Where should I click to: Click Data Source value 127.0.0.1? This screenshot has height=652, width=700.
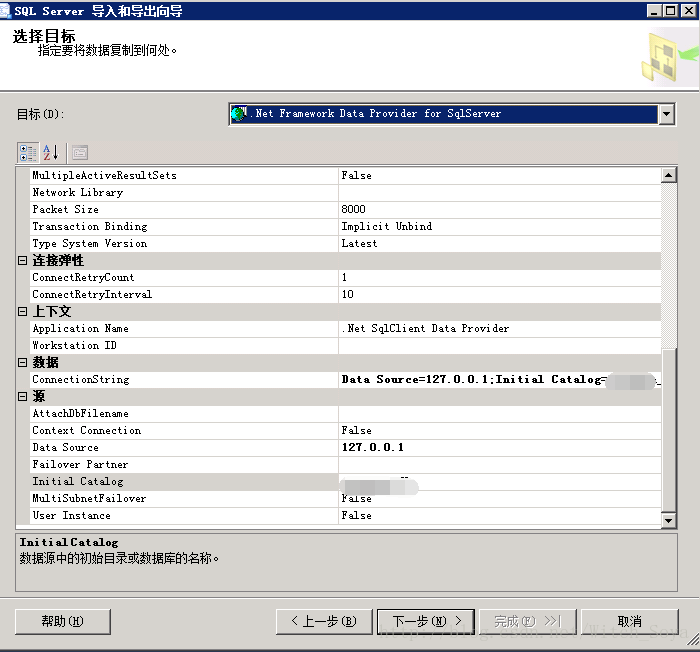pyautogui.click(x=500, y=447)
